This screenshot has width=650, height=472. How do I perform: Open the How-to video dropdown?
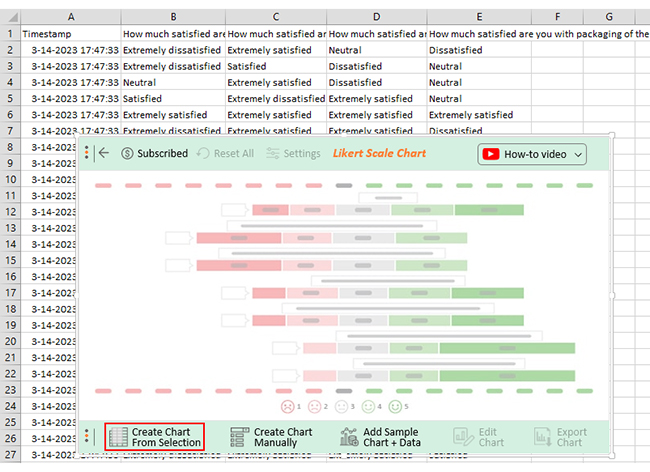532,154
